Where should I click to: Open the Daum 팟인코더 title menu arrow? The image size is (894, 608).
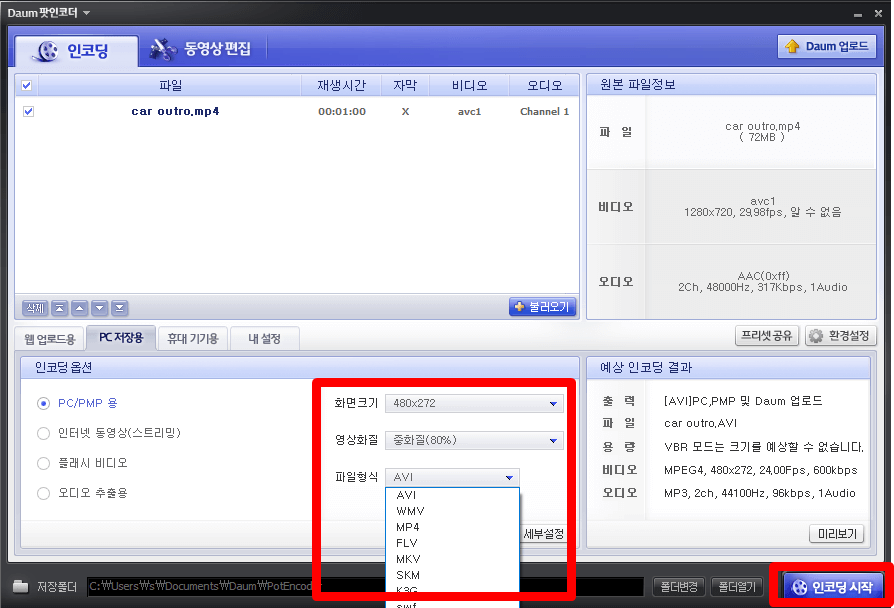click(87, 13)
